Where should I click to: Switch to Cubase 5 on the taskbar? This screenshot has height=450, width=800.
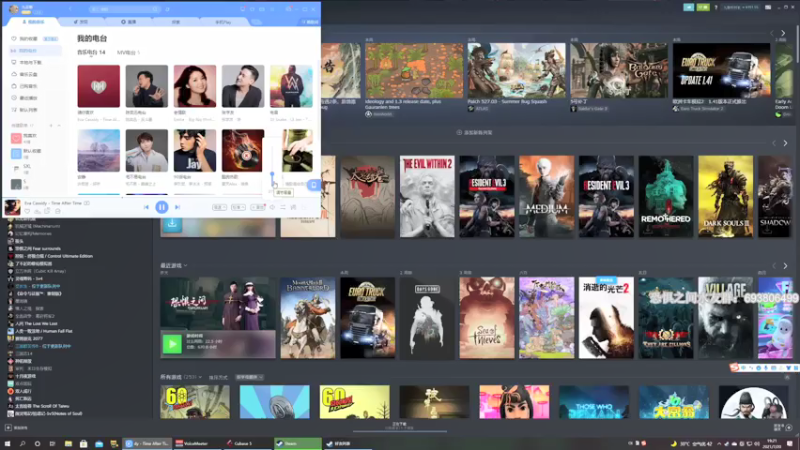pos(248,444)
